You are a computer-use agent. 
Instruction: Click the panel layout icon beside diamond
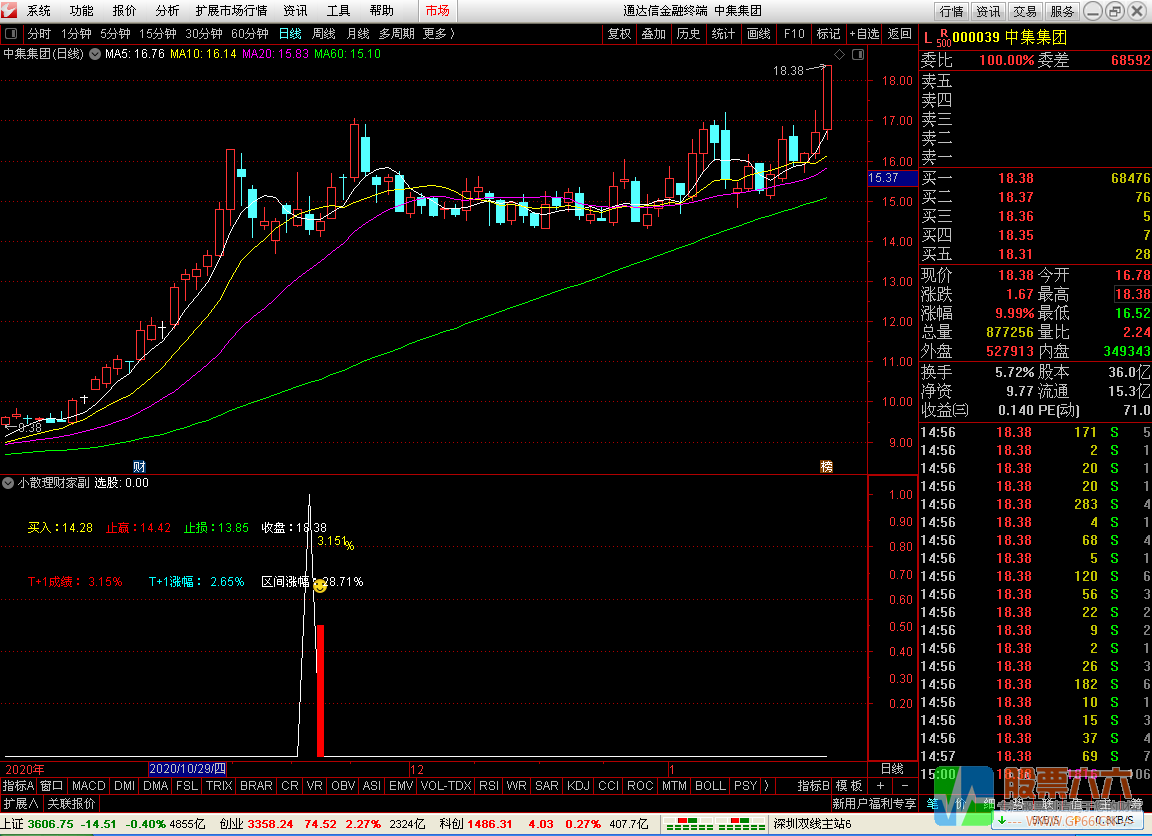(x=856, y=54)
